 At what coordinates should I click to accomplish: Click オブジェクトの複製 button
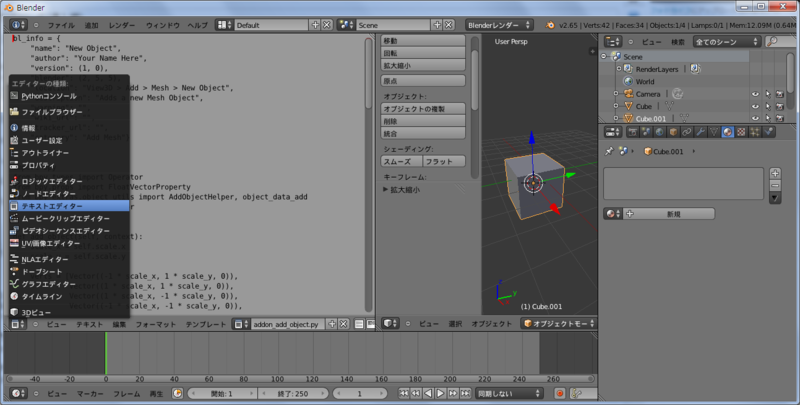[423, 109]
